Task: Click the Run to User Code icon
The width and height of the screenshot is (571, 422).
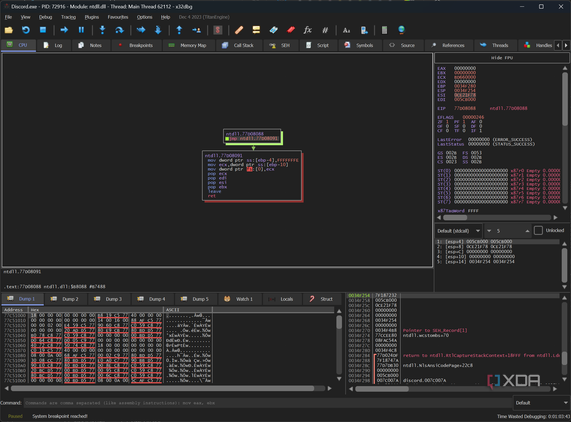Action: [x=196, y=30]
